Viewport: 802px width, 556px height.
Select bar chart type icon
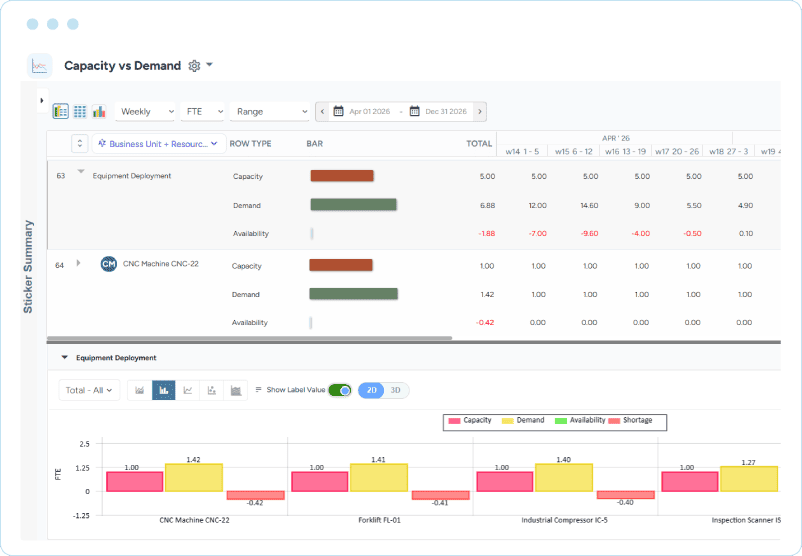click(x=164, y=390)
